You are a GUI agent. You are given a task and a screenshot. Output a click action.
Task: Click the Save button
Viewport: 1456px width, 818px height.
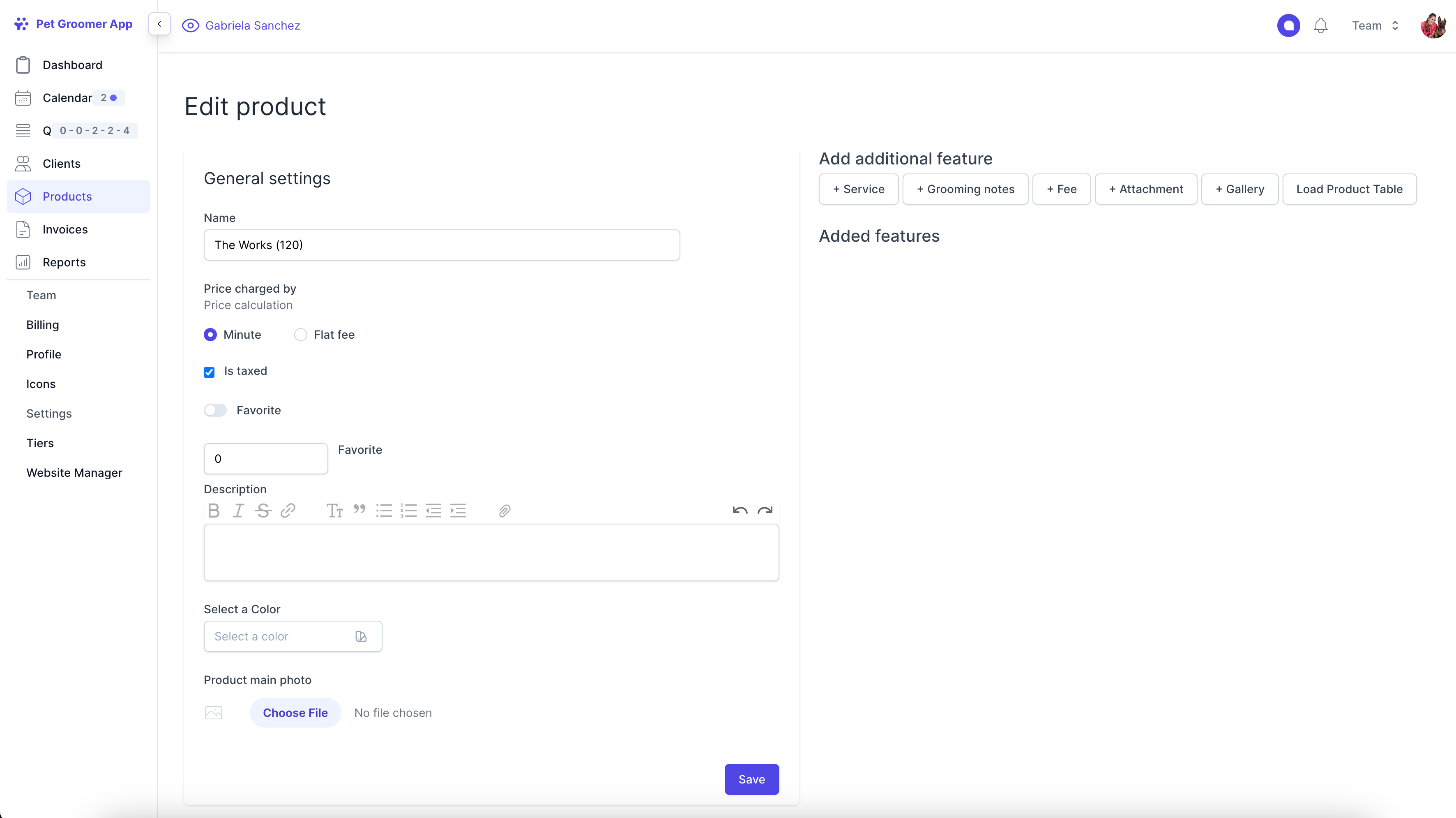(x=751, y=779)
